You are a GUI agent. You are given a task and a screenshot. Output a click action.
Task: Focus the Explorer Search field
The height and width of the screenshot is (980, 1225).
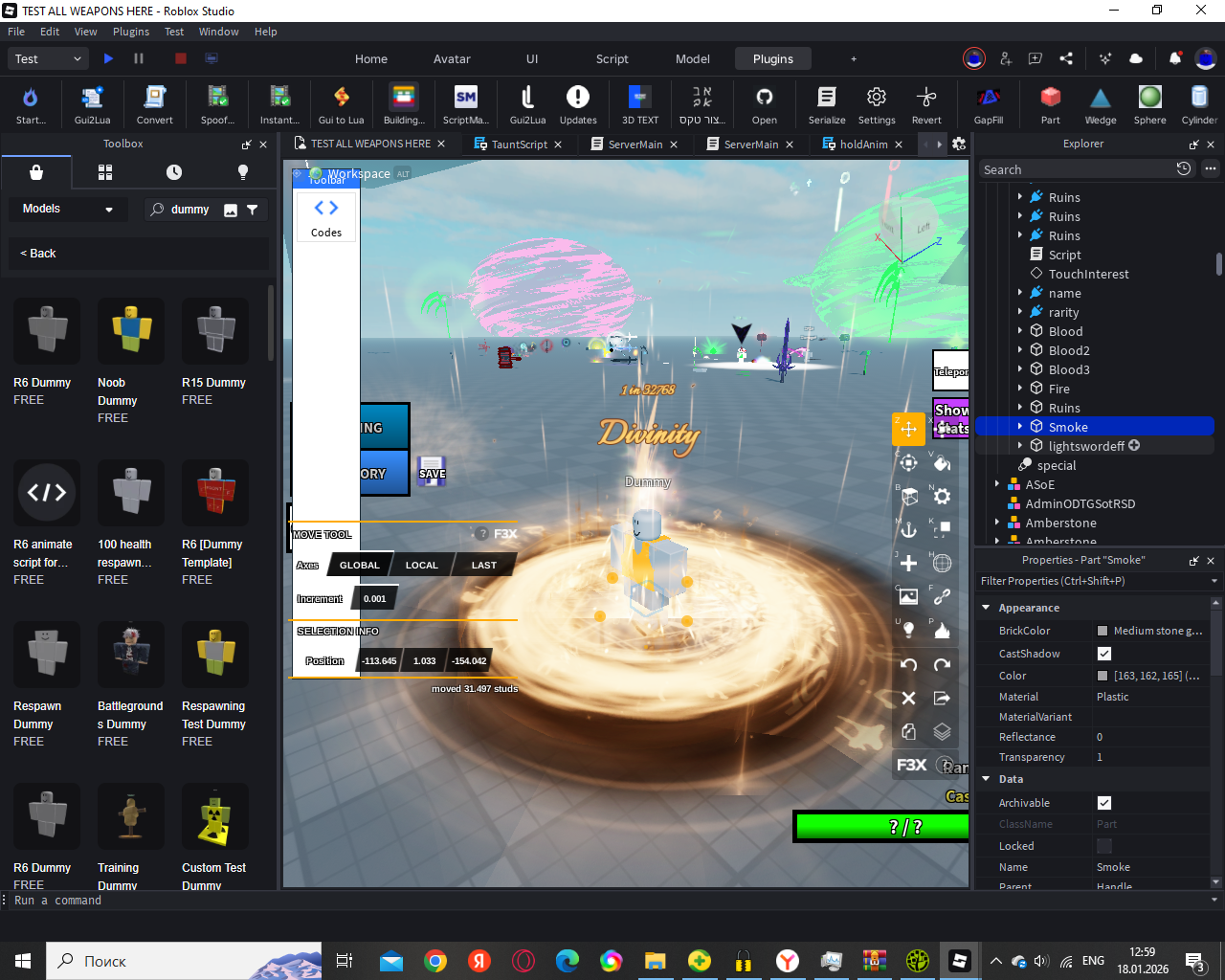click(x=1077, y=169)
